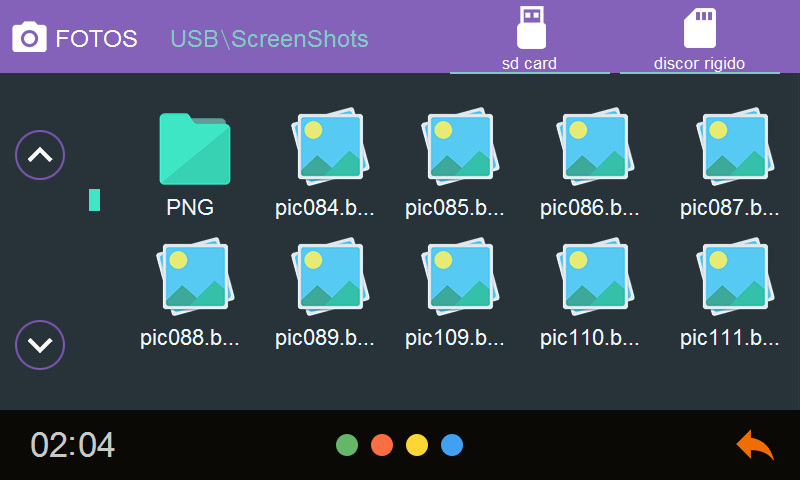The width and height of the screenshot is (800, 480).
Task: Open the pic088 image file
Action: (195, 277)
